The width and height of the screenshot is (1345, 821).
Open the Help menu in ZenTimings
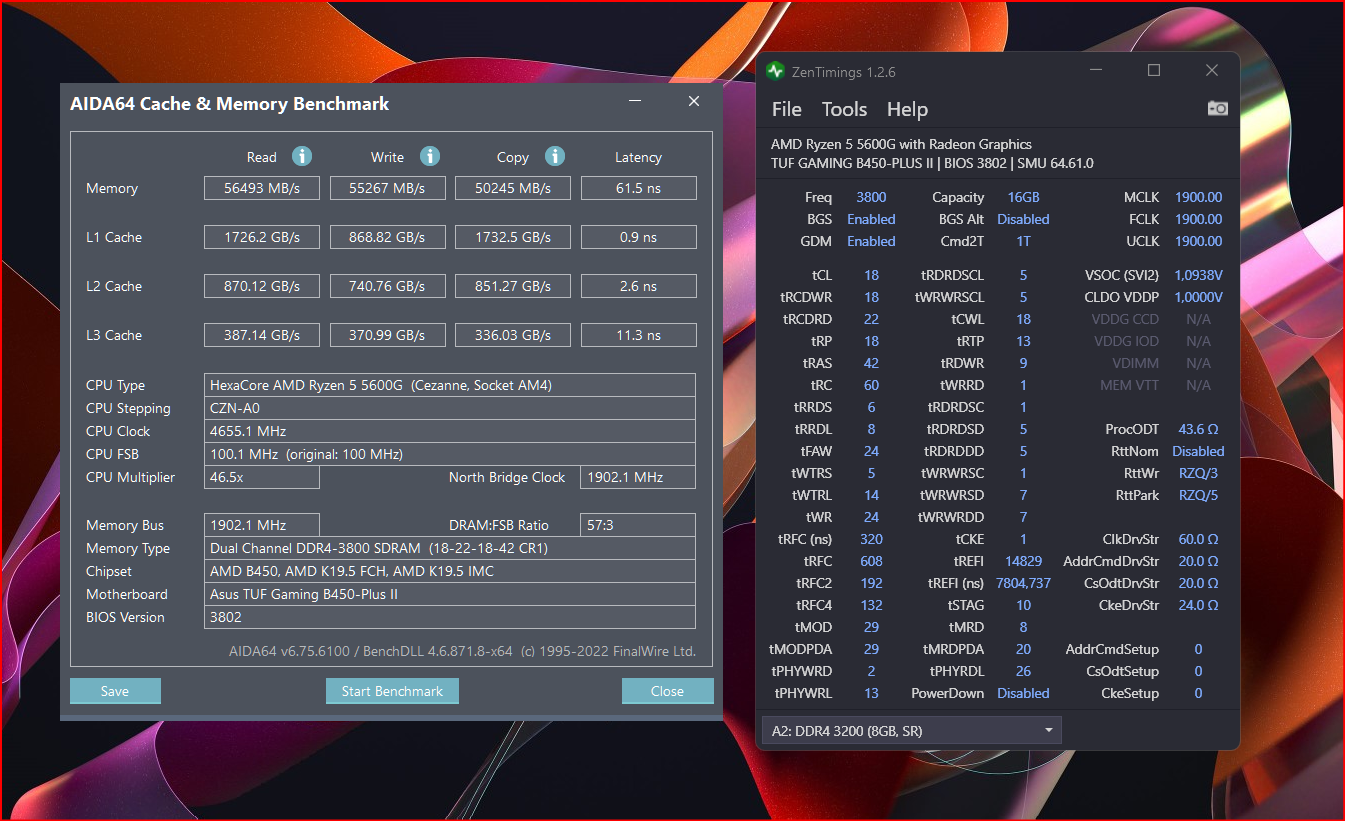[907, 109]
